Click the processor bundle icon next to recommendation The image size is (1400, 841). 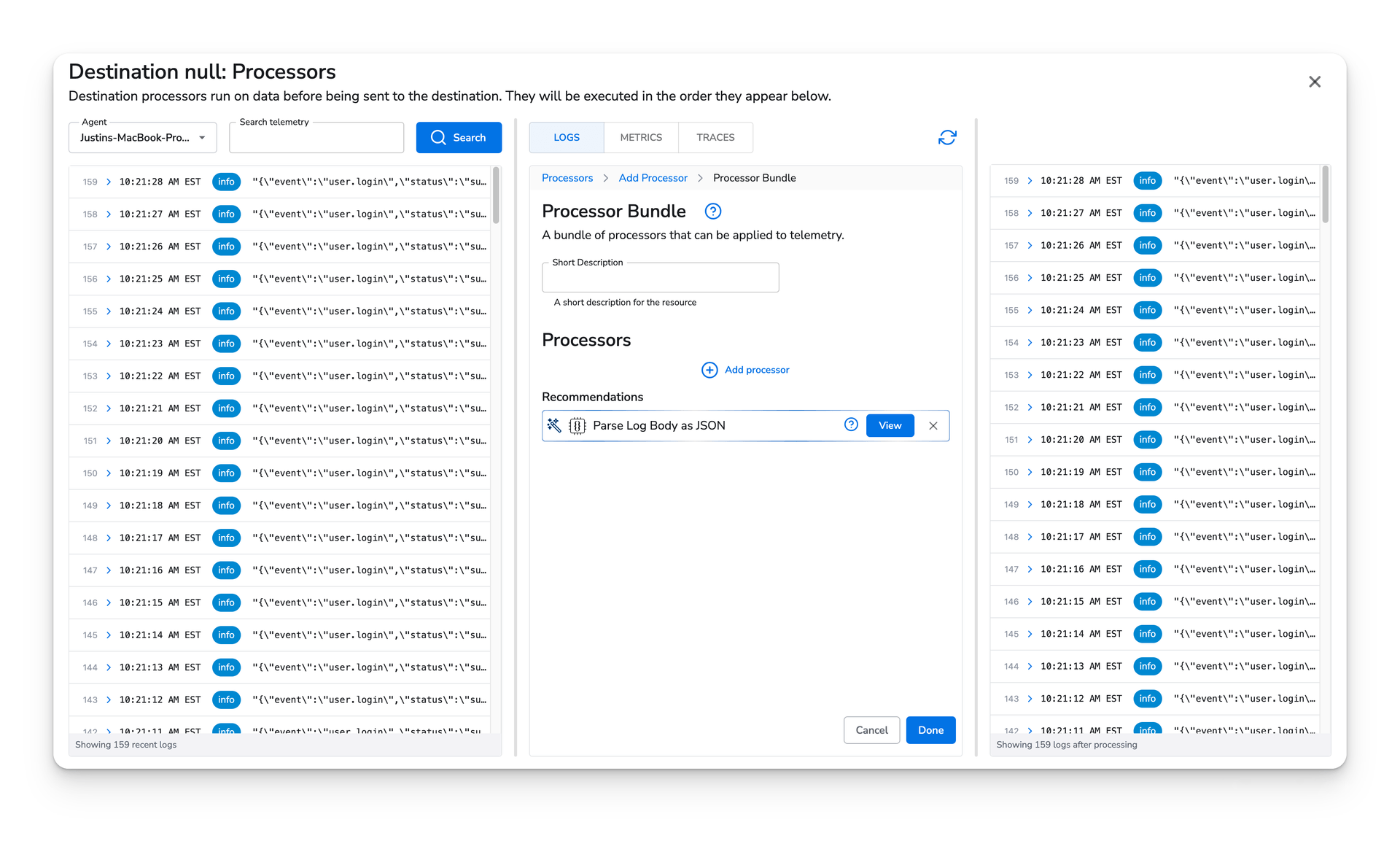[577, 425]
